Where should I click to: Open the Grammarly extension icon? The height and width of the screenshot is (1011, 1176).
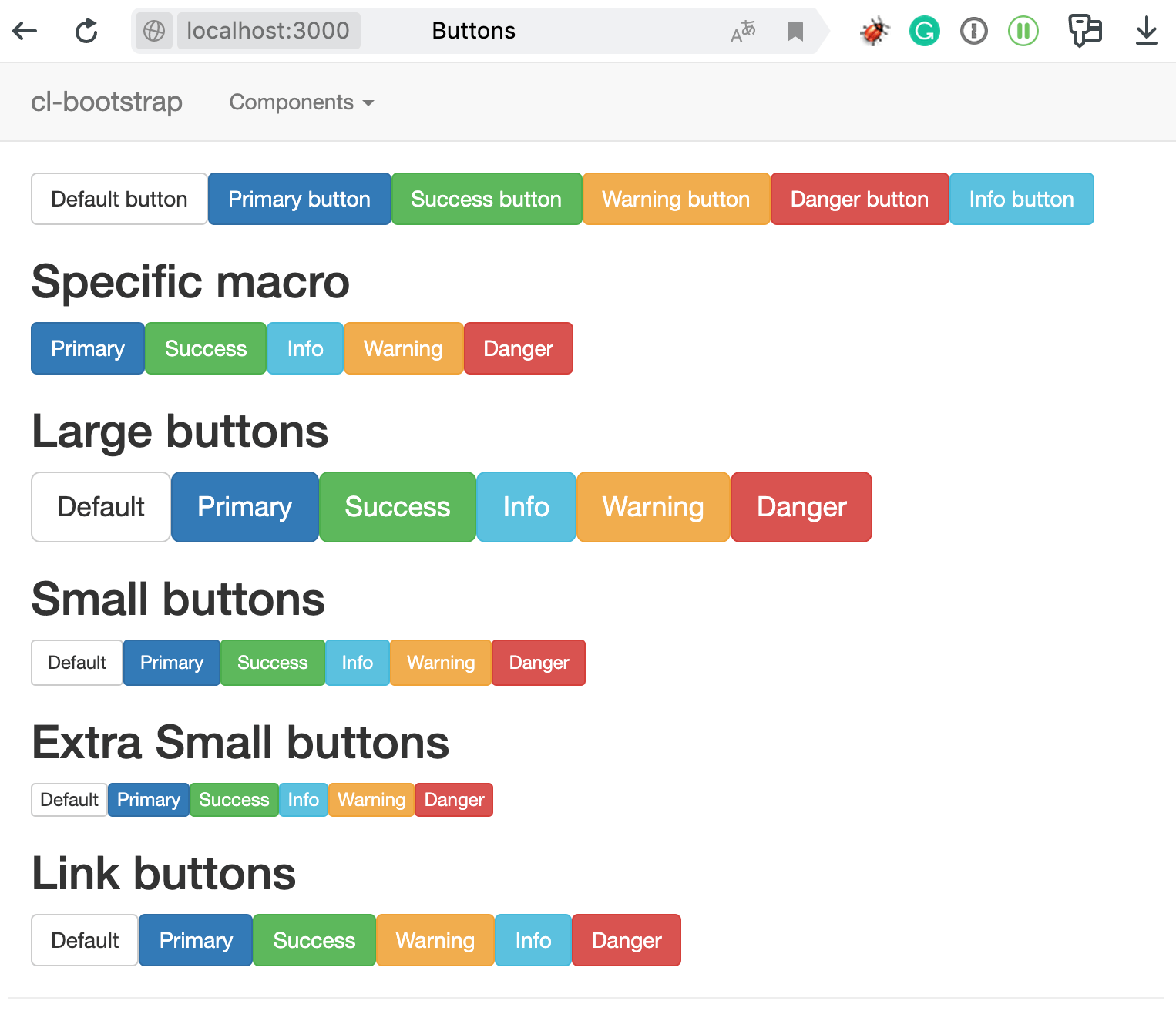(924, 31)
